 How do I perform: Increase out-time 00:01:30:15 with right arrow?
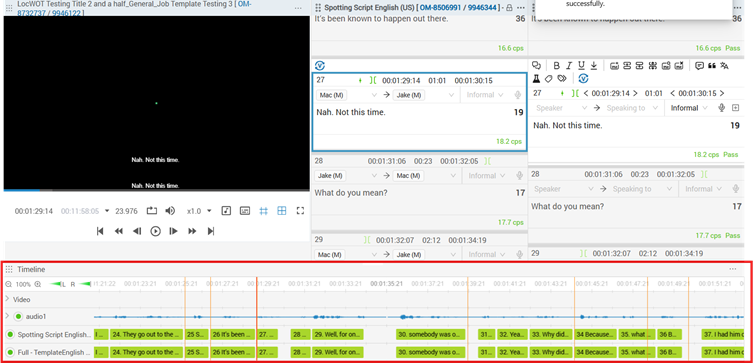pos(722,93)
